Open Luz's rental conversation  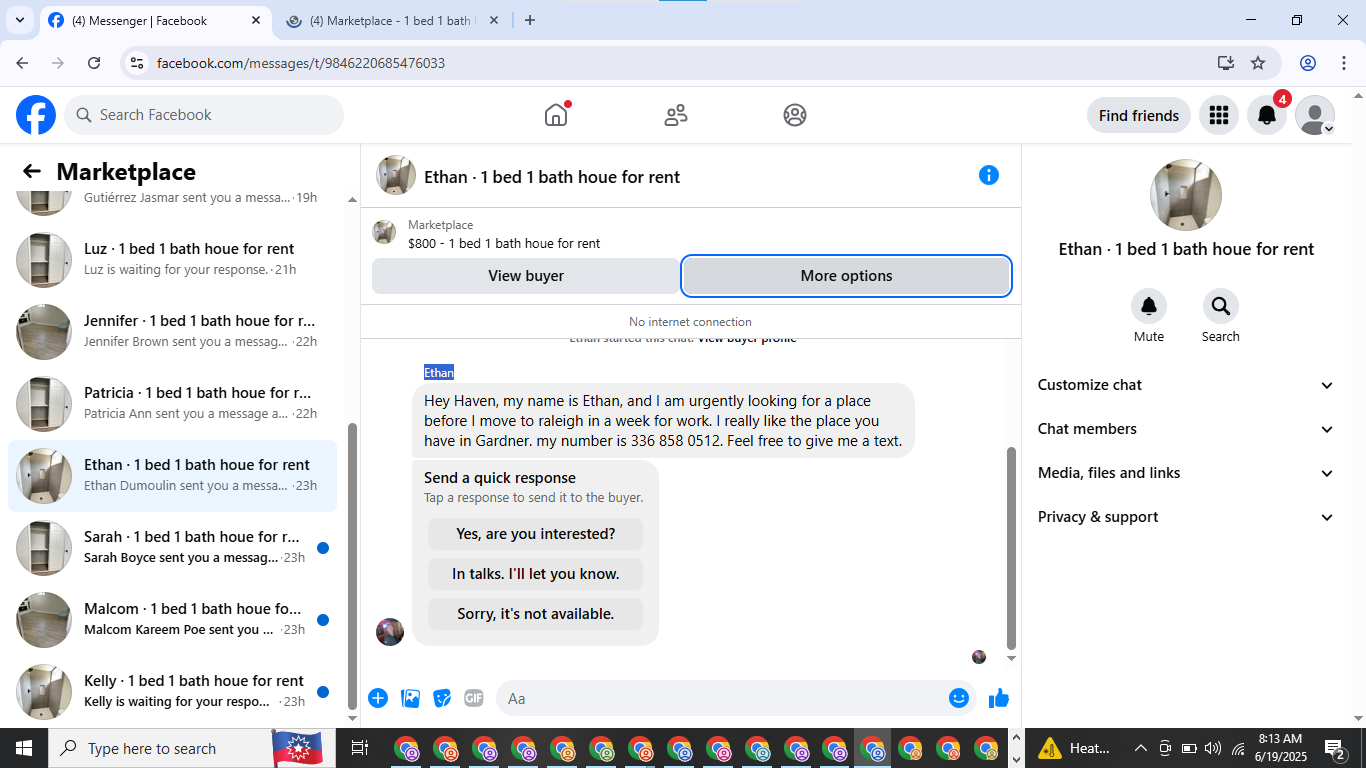click(x=173, y=260)
